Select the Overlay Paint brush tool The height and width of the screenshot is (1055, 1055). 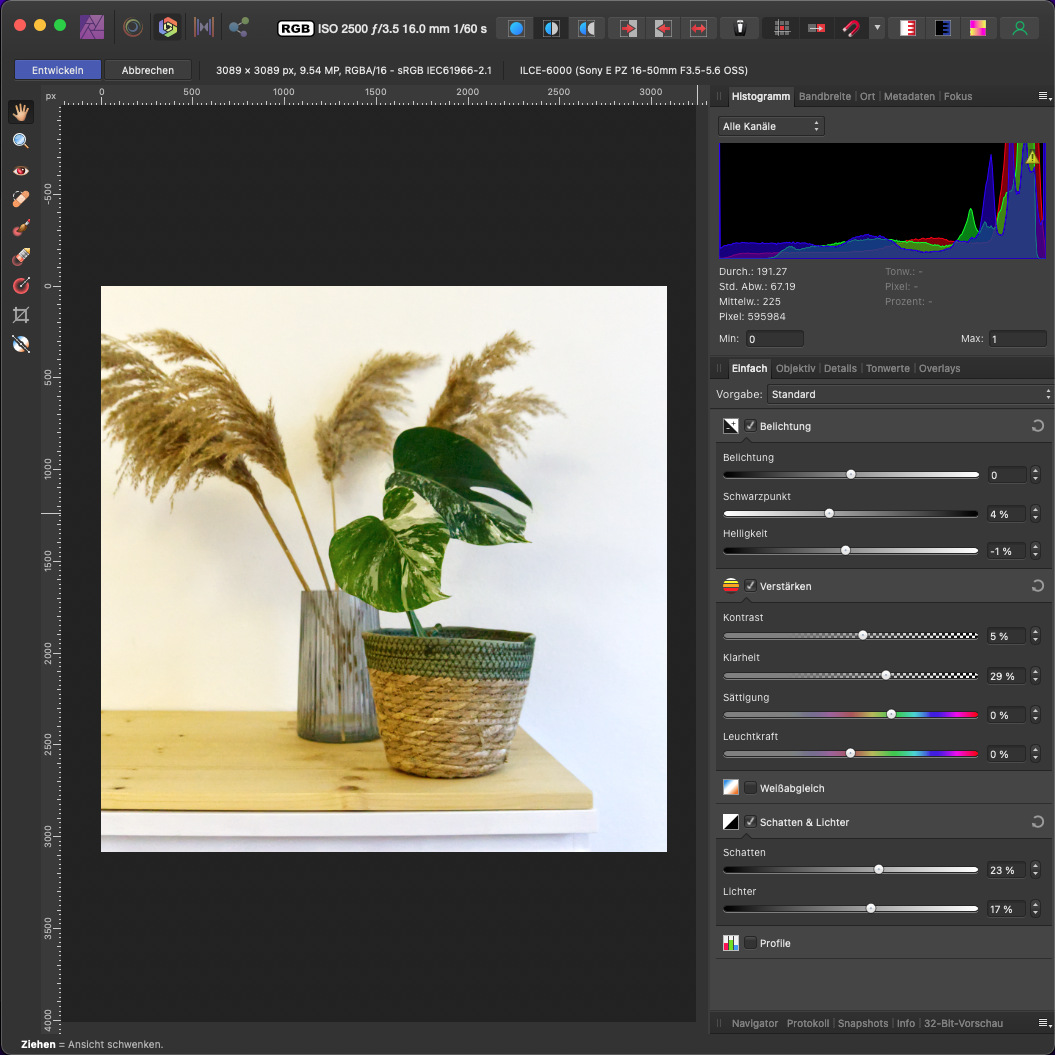pos(21,227)
